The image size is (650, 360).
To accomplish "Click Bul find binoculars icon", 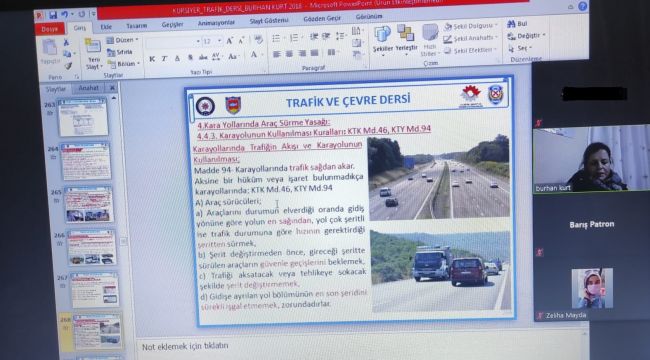I will 517,24.
